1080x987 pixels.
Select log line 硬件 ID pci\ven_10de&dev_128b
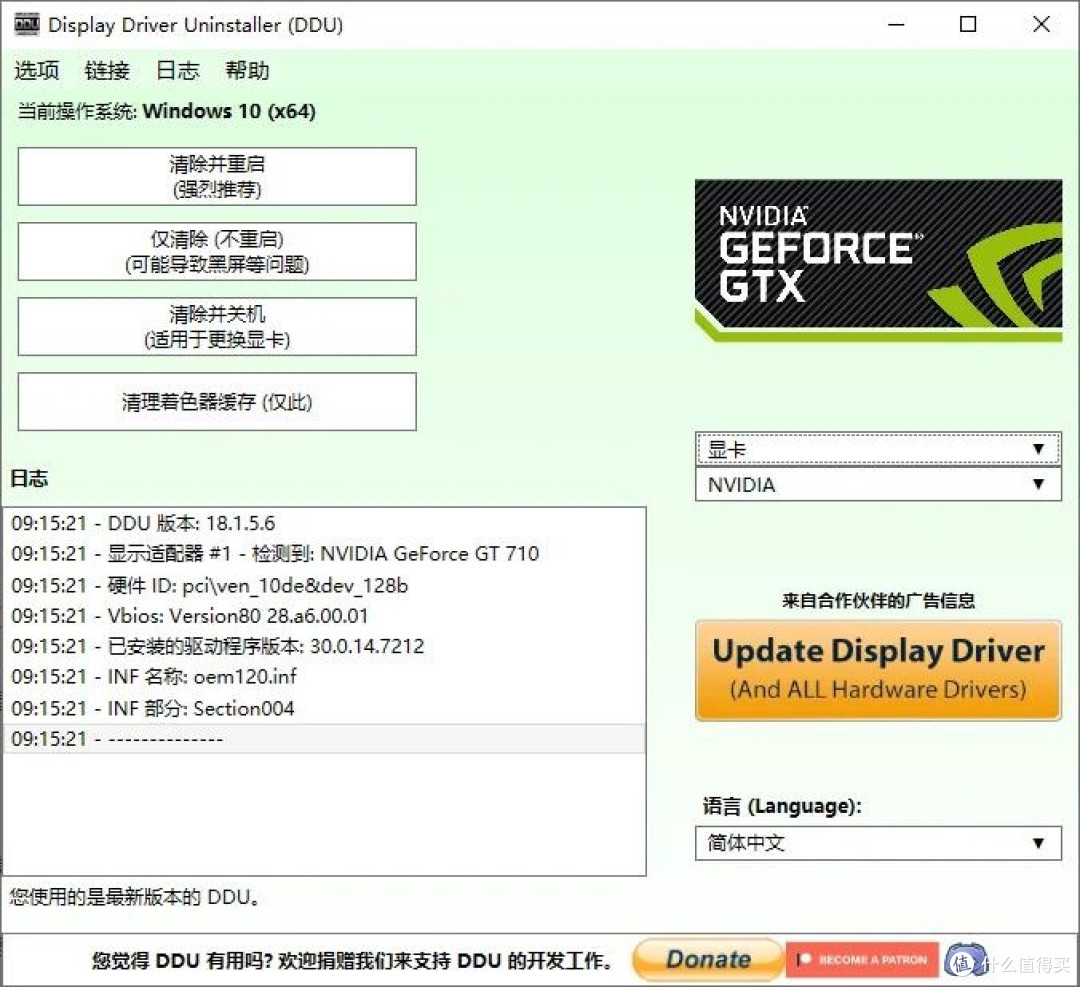[x=324, y=585]
